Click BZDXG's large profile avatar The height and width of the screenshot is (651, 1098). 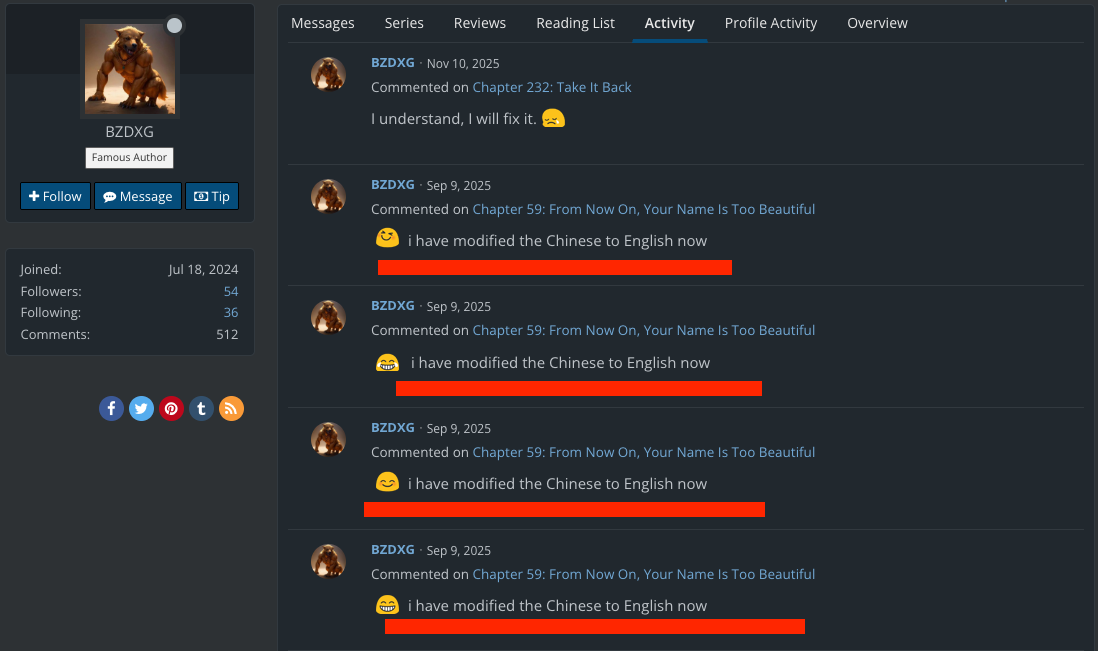pyautogui.click(x=130, y=69)
